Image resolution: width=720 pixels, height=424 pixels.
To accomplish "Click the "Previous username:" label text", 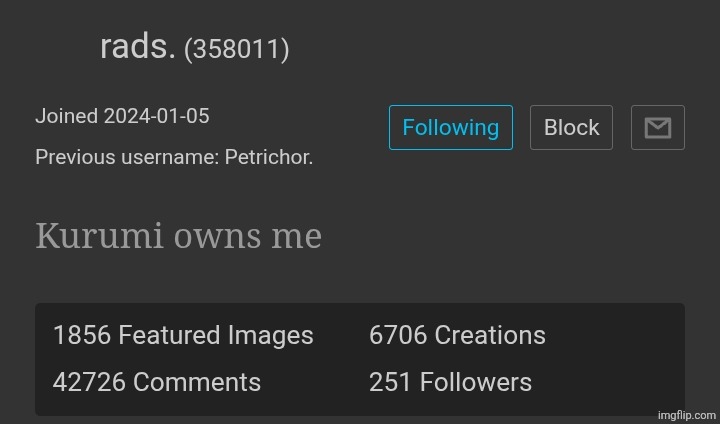I will (x=127, y=157).
